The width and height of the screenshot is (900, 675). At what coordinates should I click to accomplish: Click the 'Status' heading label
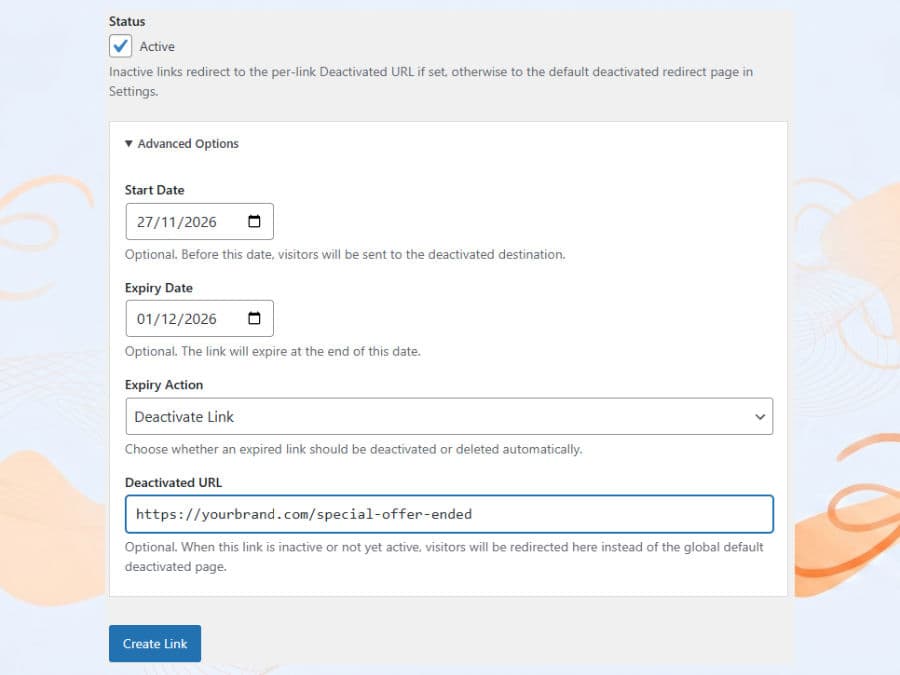coord(127,22)
